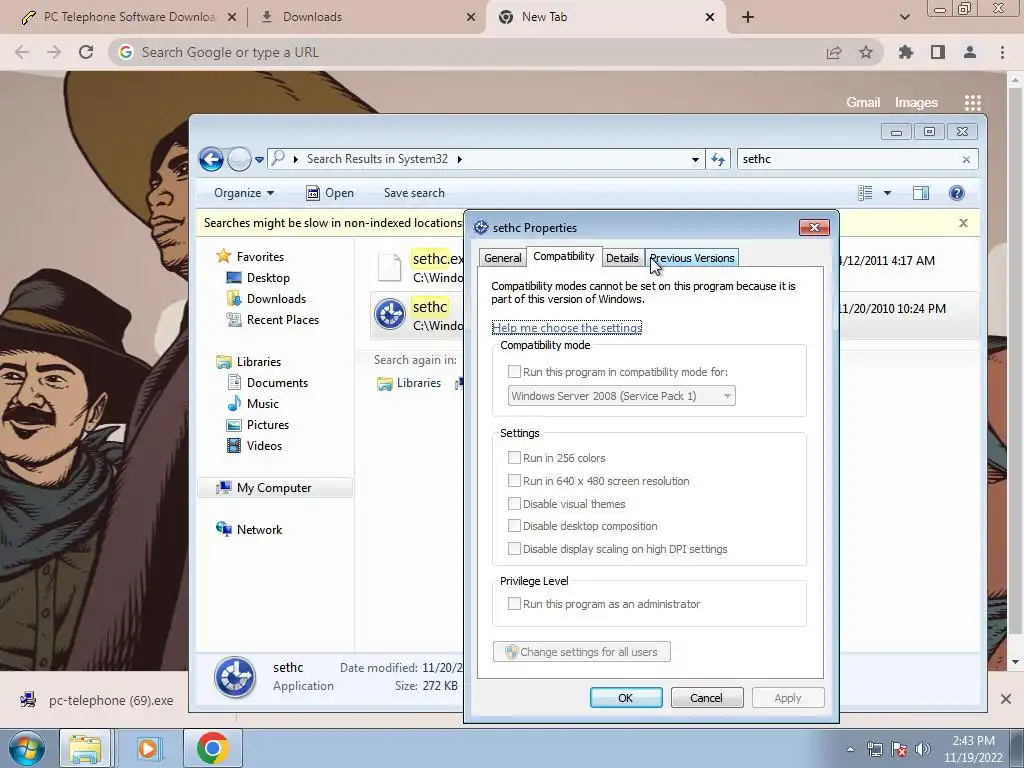The image size is (1024, 768).
Task: Click the change view icon in Explorer
Action: (x=865, y=193)
